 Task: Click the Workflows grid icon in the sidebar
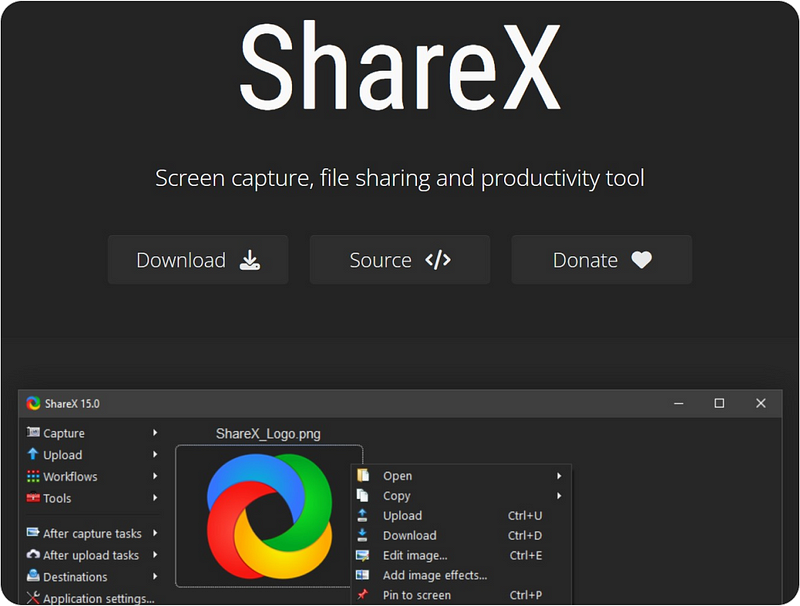tap(33, 476)
